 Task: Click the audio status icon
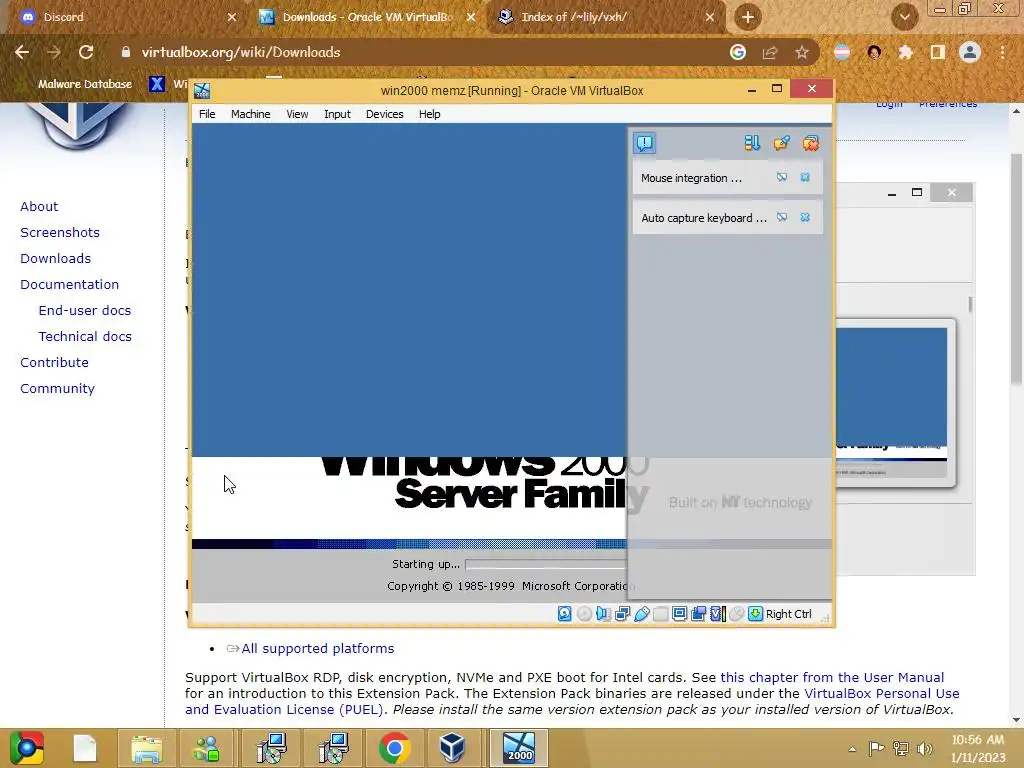tap(603, 614)
